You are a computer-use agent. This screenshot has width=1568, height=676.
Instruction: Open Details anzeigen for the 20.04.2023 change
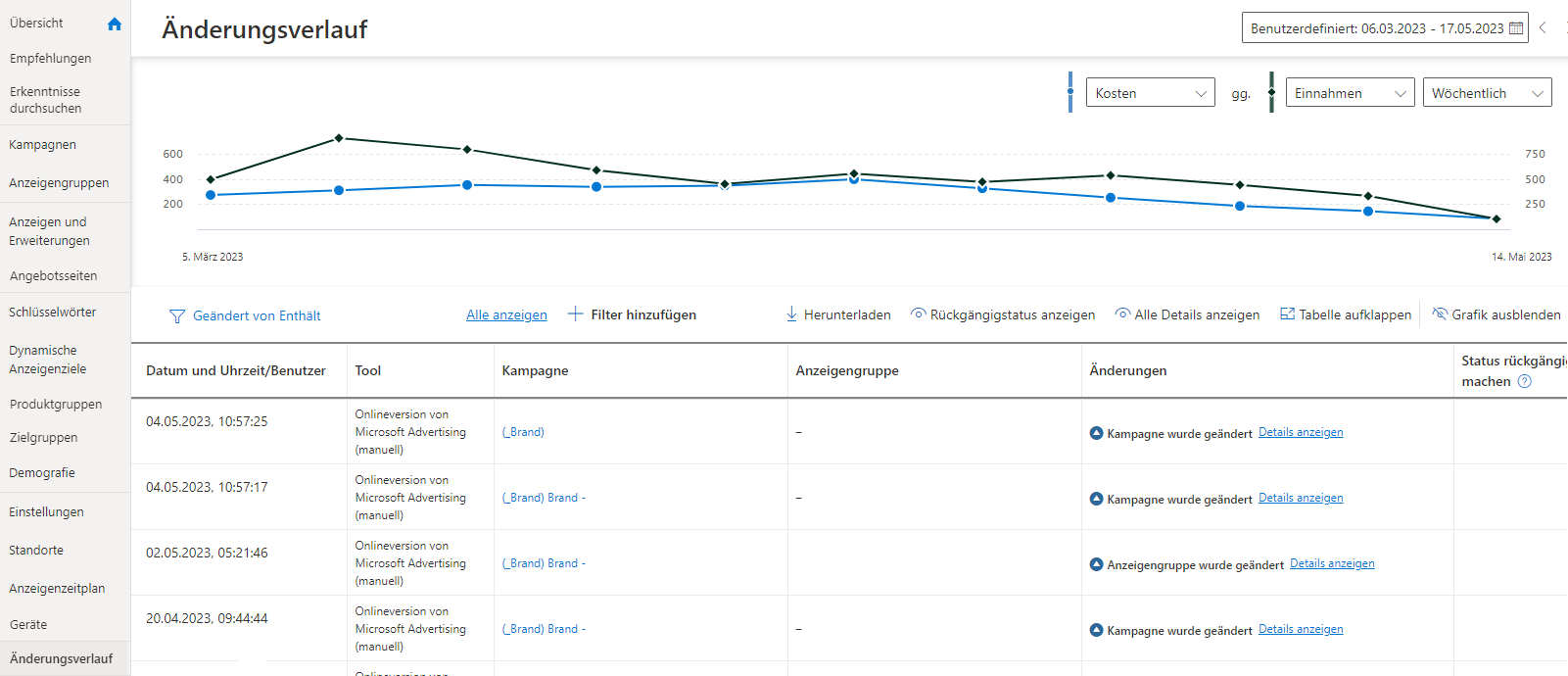1301,629
